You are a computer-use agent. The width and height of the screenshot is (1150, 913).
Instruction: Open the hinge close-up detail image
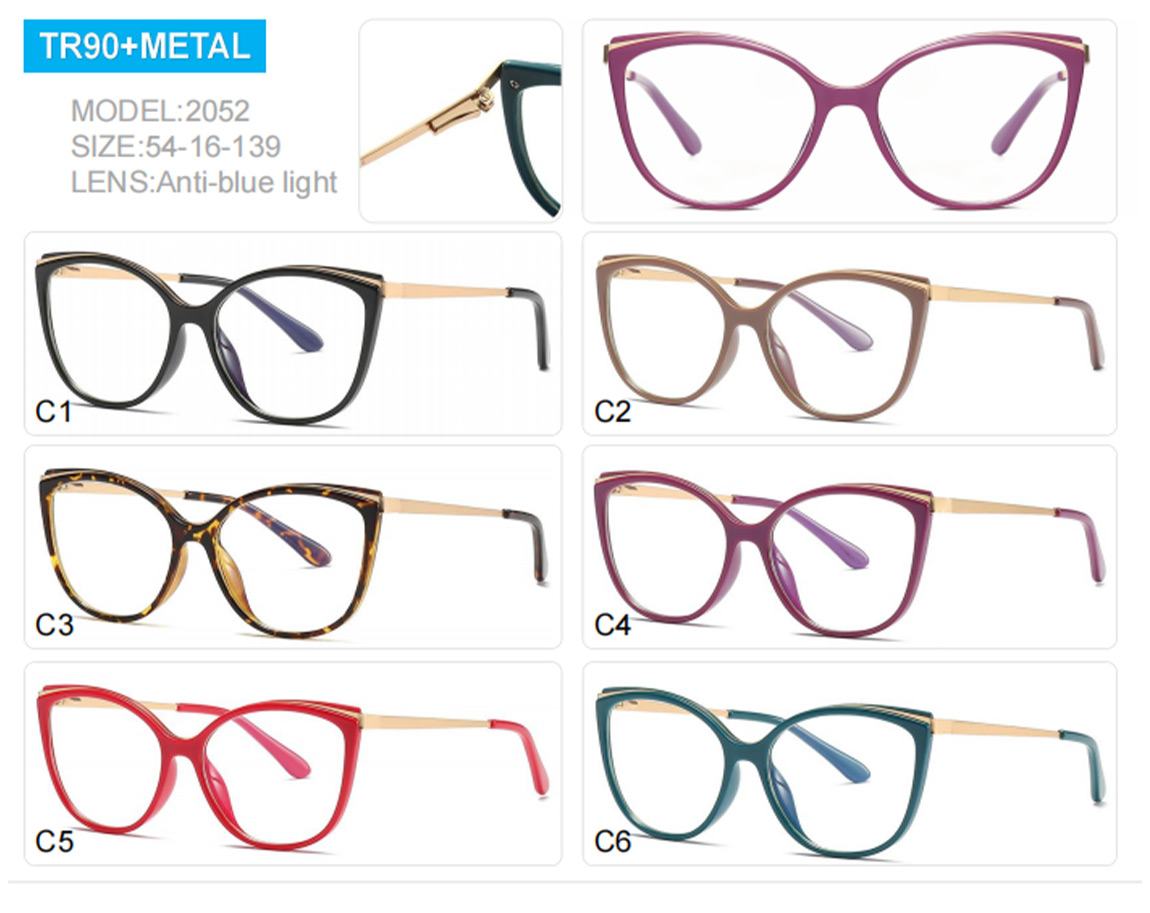tap(461, 121)
